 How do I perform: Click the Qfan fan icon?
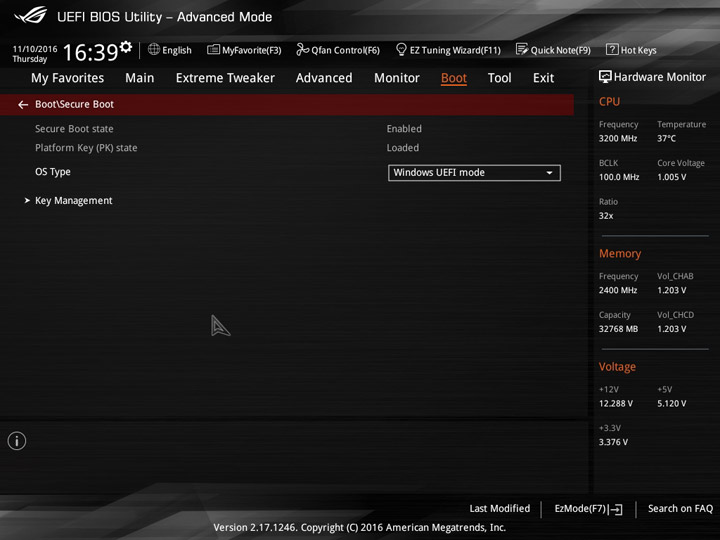pos(302,49)
